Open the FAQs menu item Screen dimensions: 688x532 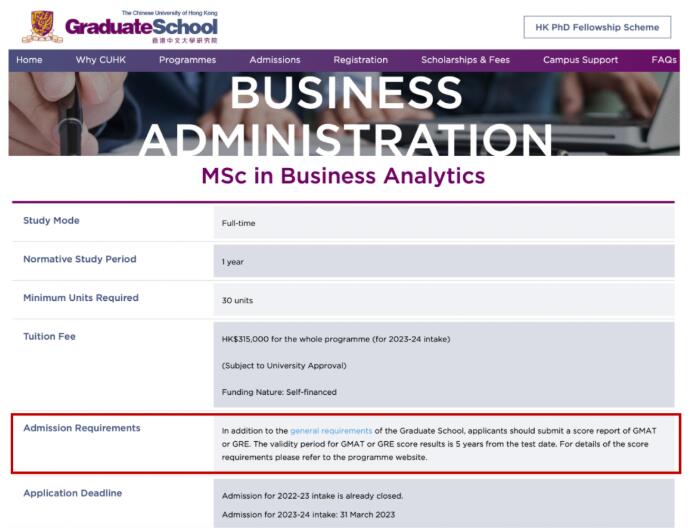(x=664, y=60)
